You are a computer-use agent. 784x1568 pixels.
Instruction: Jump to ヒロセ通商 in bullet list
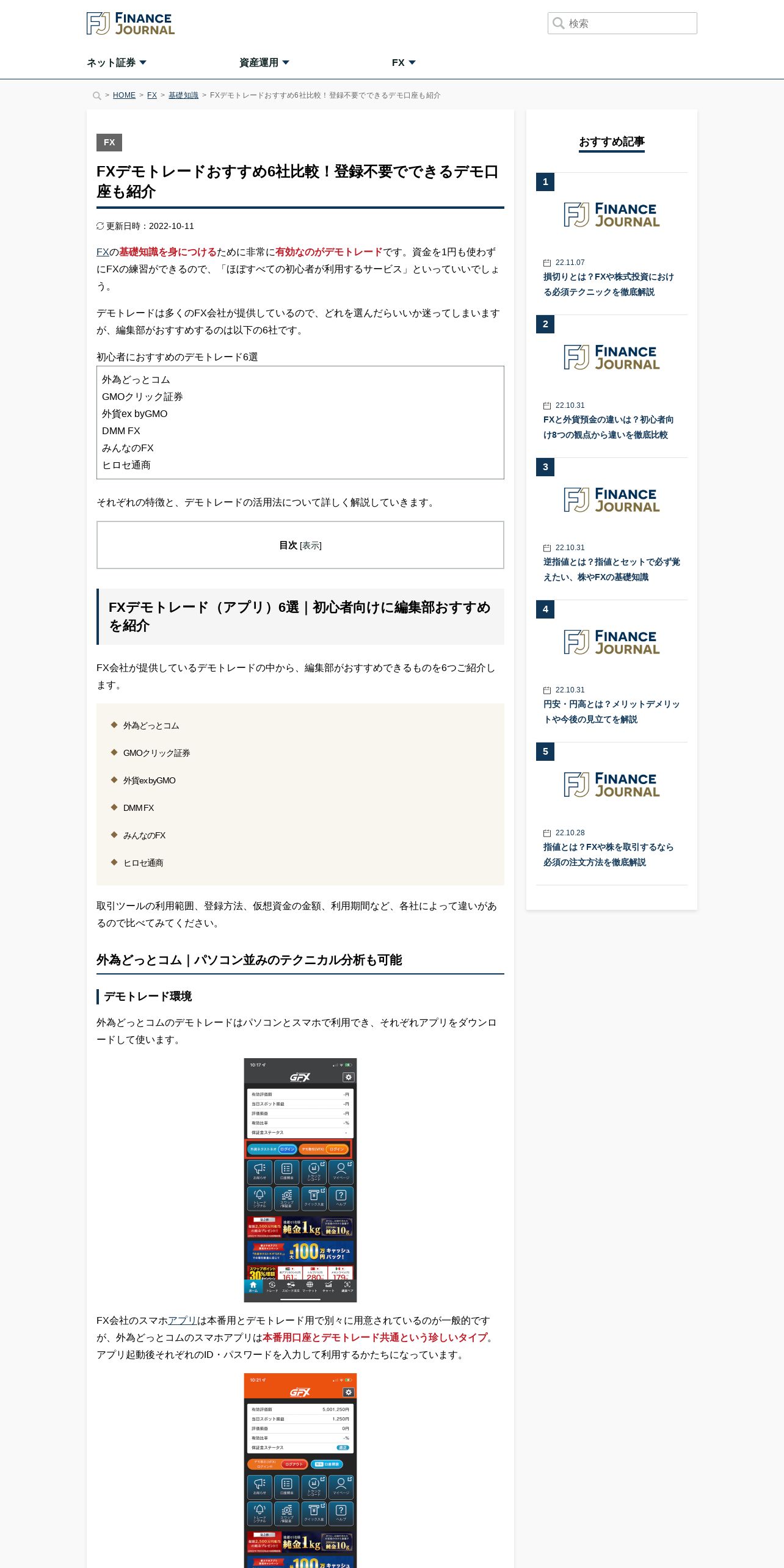click(143, 863)
